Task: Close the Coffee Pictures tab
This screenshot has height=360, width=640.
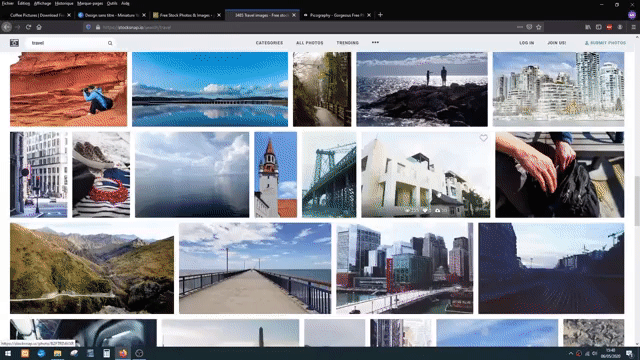Action: [69, 15]
